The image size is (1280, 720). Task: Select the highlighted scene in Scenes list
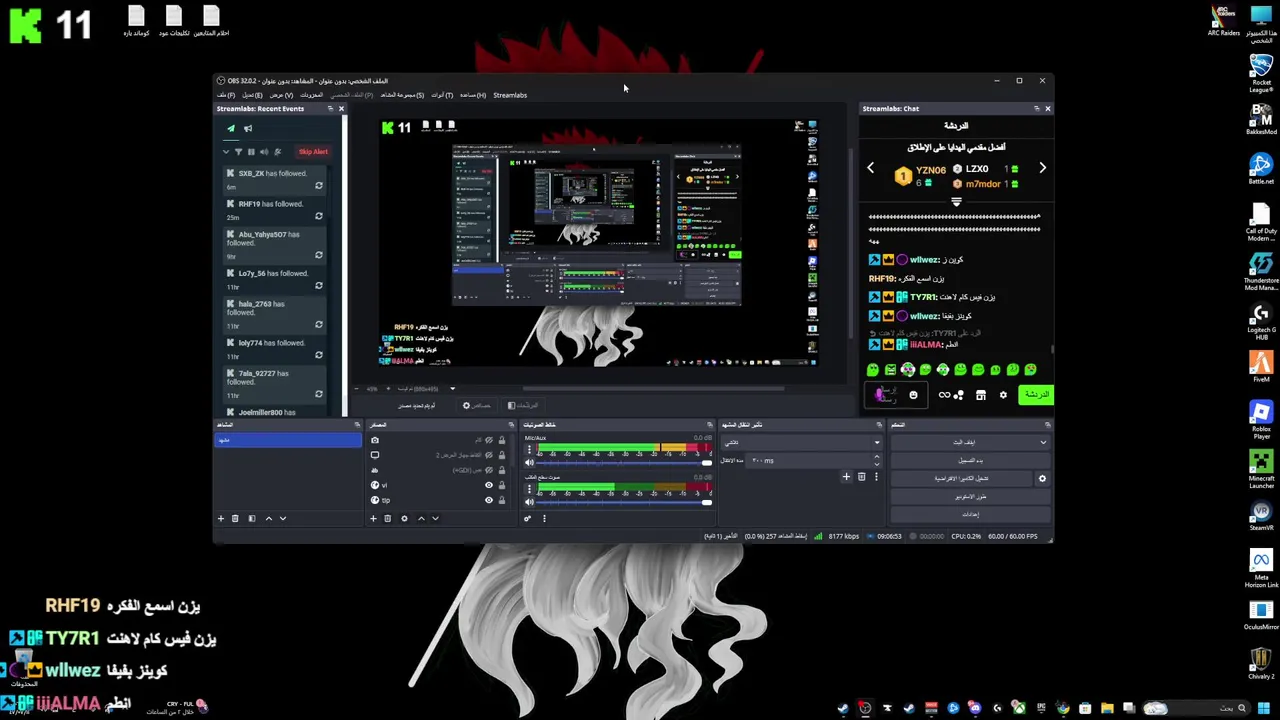[x=288, y=440]
